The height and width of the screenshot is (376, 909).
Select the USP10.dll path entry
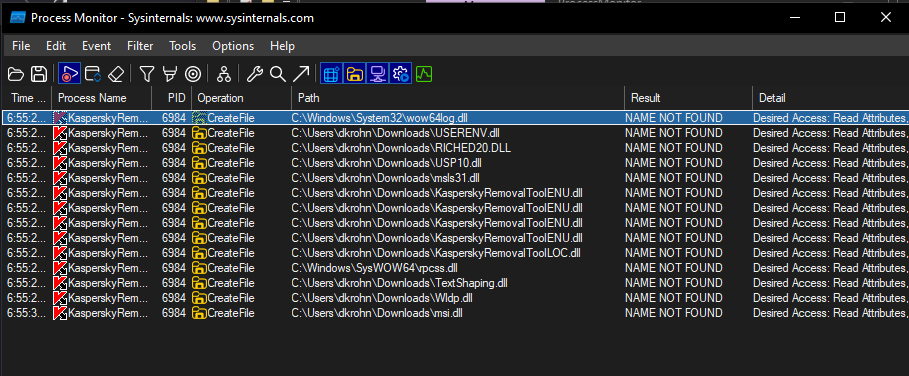pyautogui.click(x=387, y=163)
